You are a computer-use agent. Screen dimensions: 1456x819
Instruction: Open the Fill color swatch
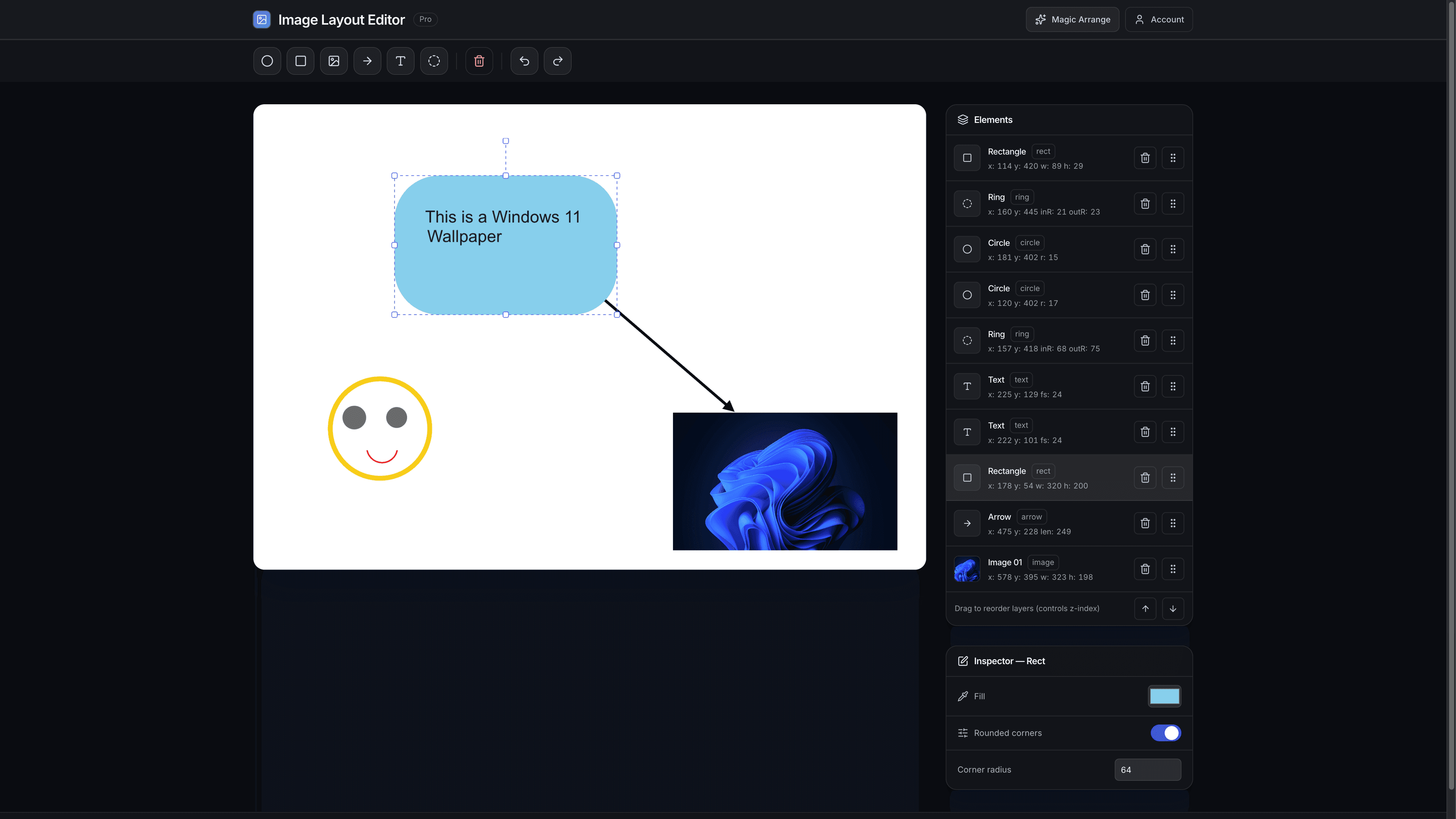pyautogui.click(x=1164, y=697)
